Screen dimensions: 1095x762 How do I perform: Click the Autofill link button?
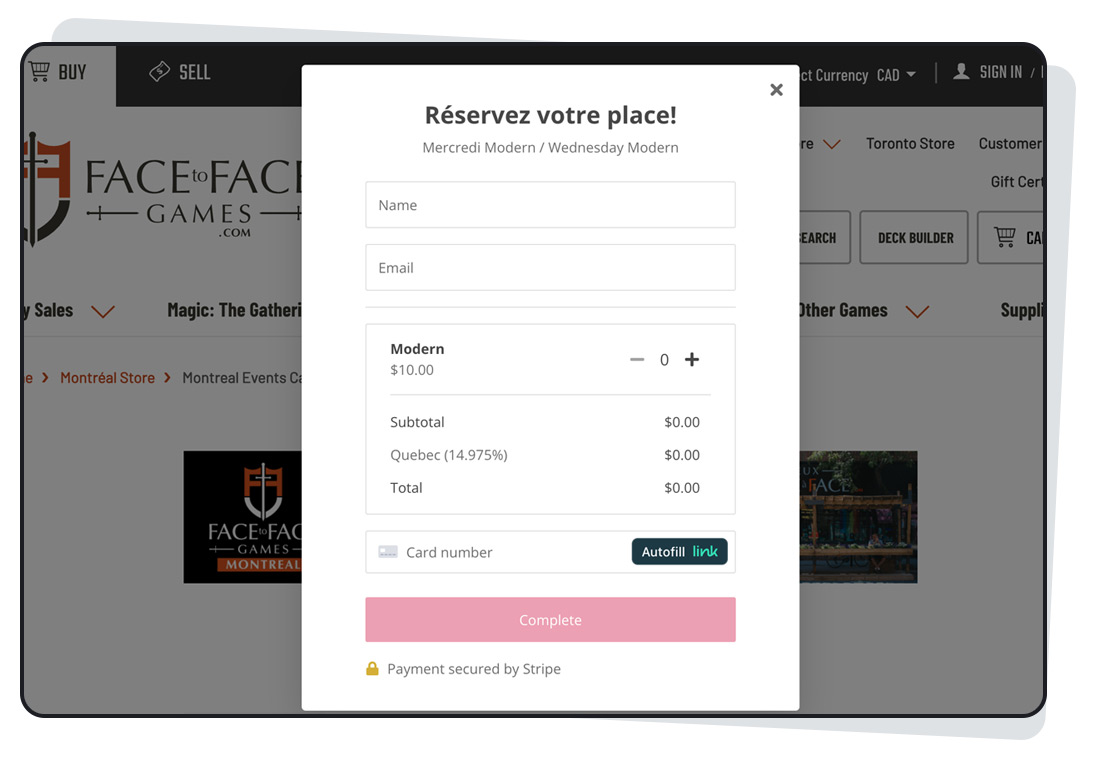point(679,552)
